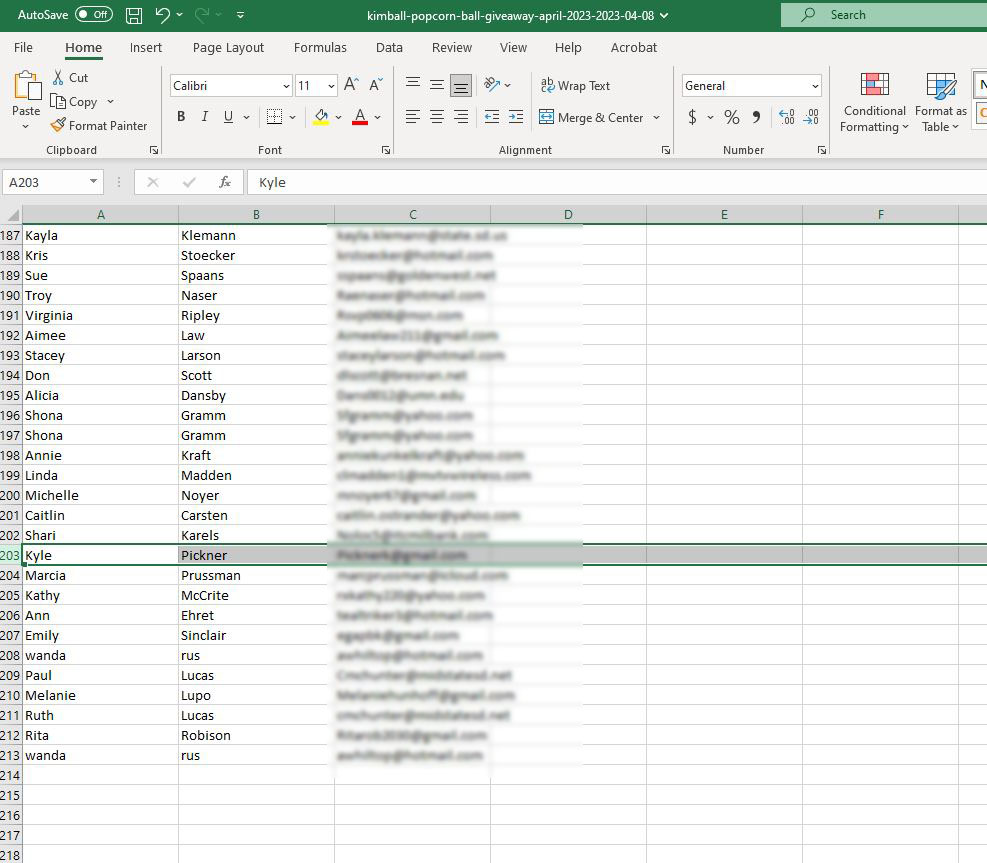Toggle Wrap Text for the selected cells
Screen dimensions: 987x863
point(575,86)
